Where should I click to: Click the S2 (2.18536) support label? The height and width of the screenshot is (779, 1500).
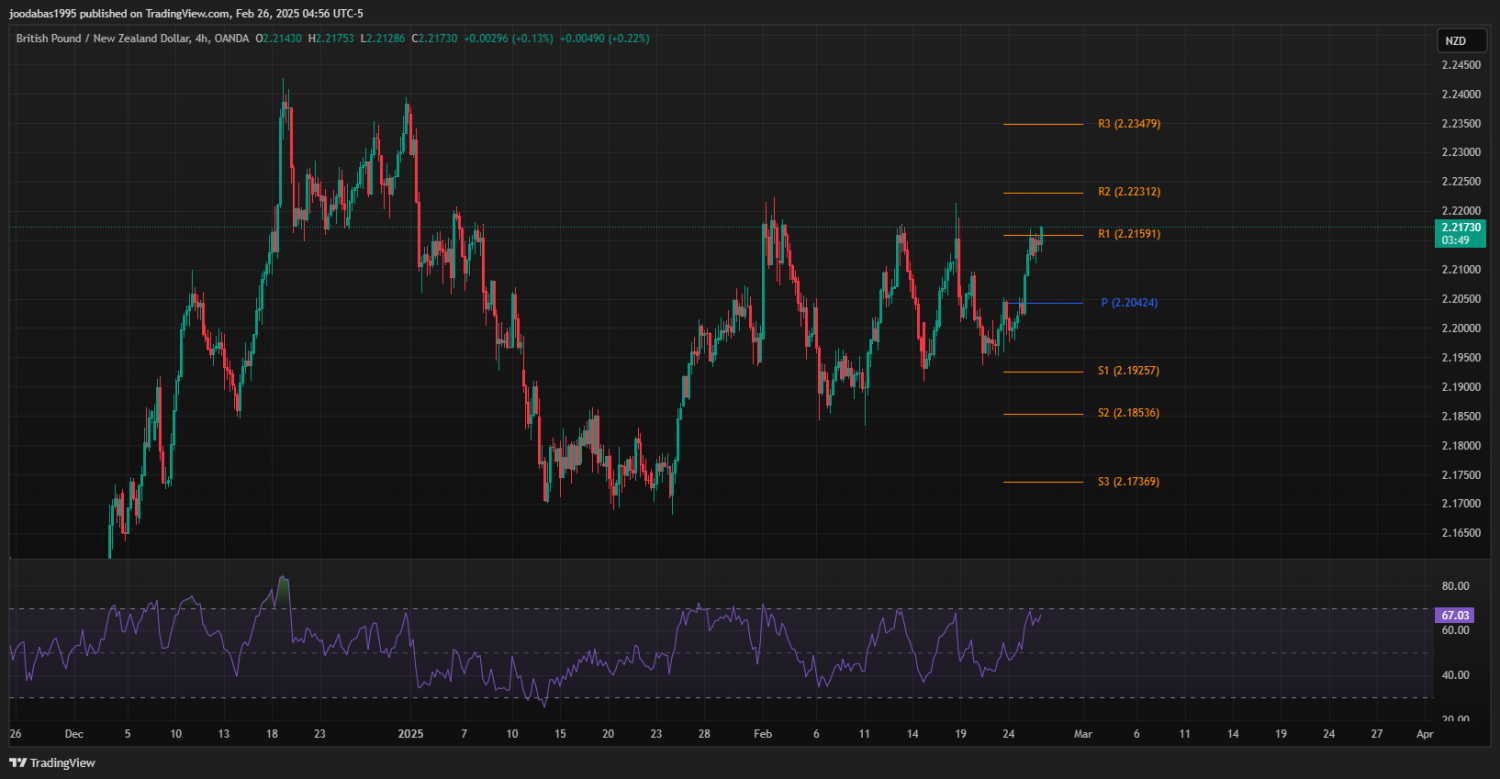click(x=1128, y=413)
